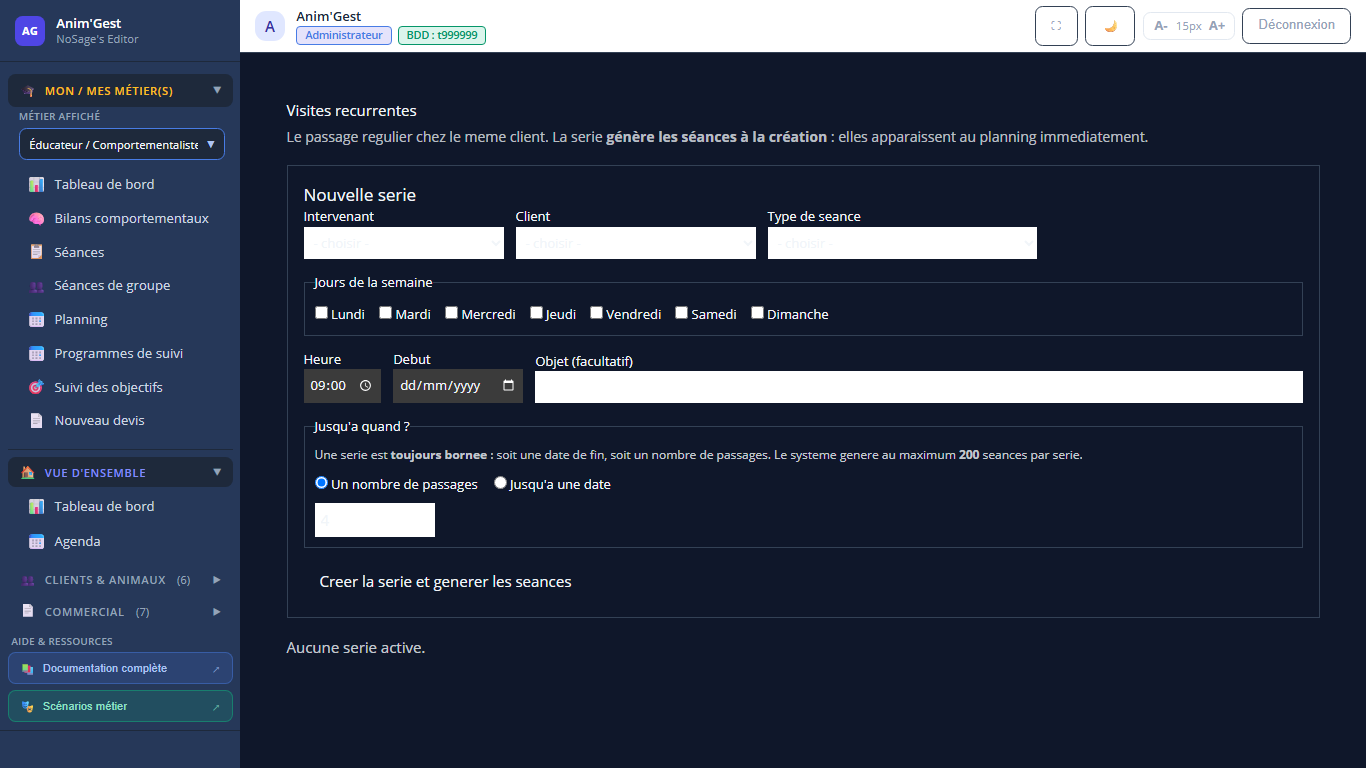Check the Lundi checkbox
The height and width of the screenshot is (768, 1366).
(322, 313)
